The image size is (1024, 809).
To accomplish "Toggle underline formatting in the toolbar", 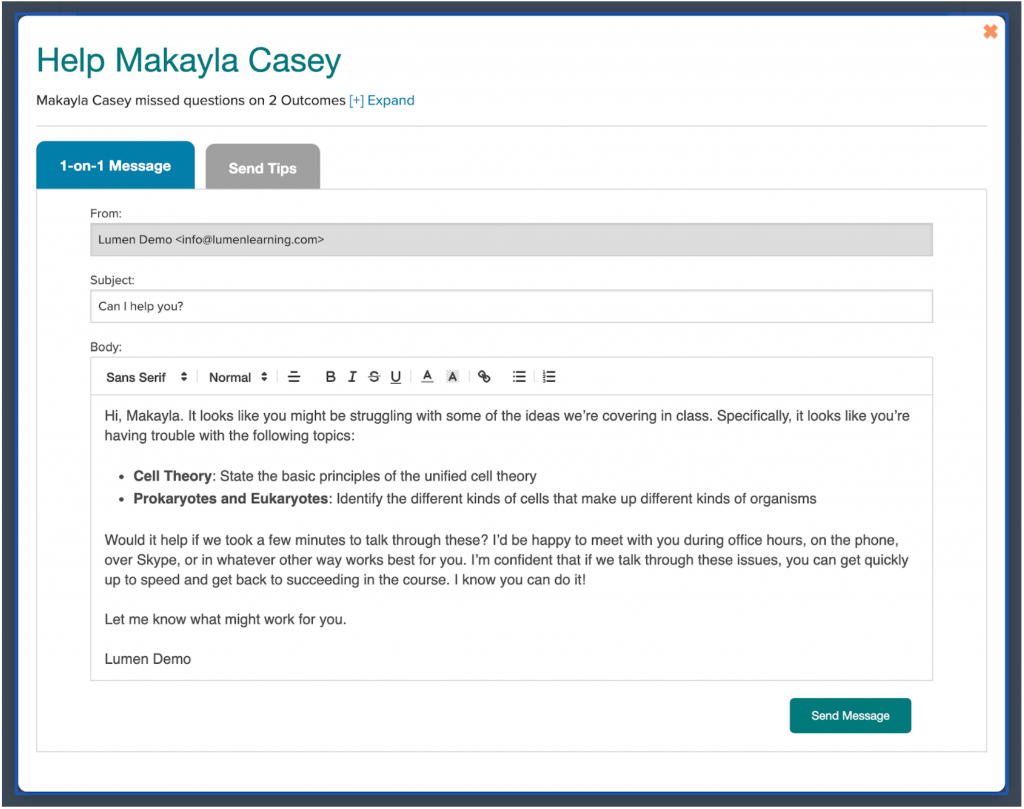I will [x=396, y=377].
